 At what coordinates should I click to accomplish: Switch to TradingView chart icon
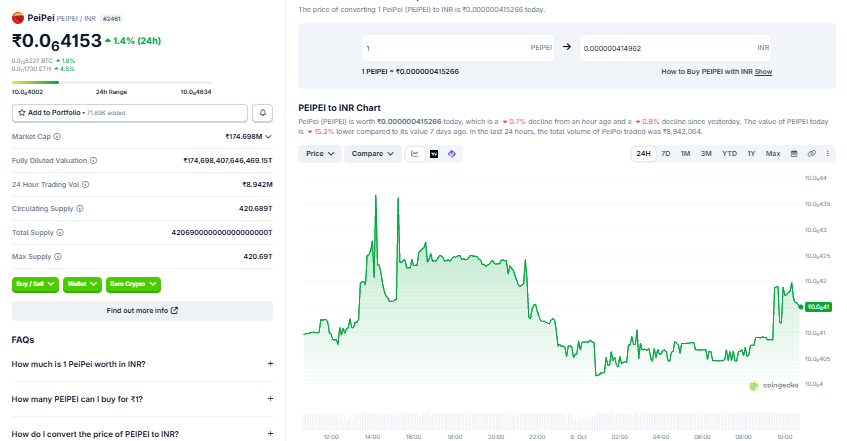click(434, 154)
